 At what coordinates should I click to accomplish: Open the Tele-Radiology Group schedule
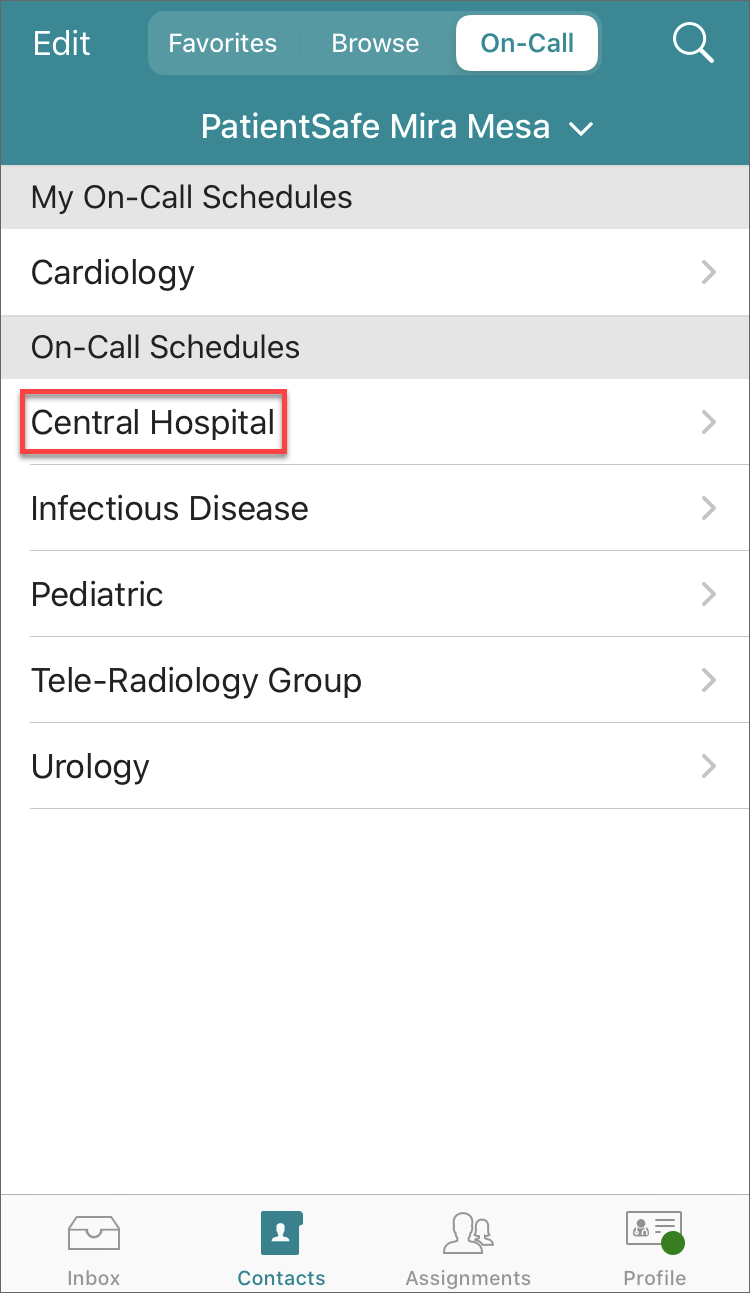tap(196, 680)
